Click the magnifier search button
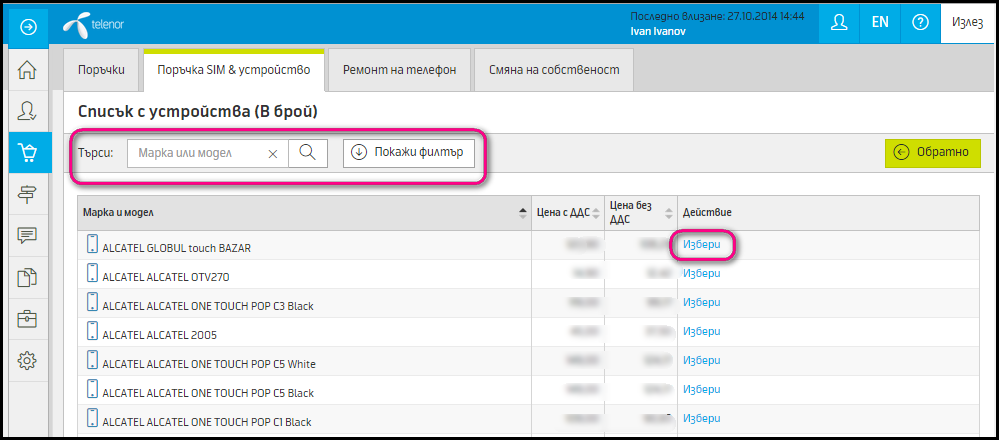Image resolution: width=999 pixels, height=440 pixels. pos(308,153)
